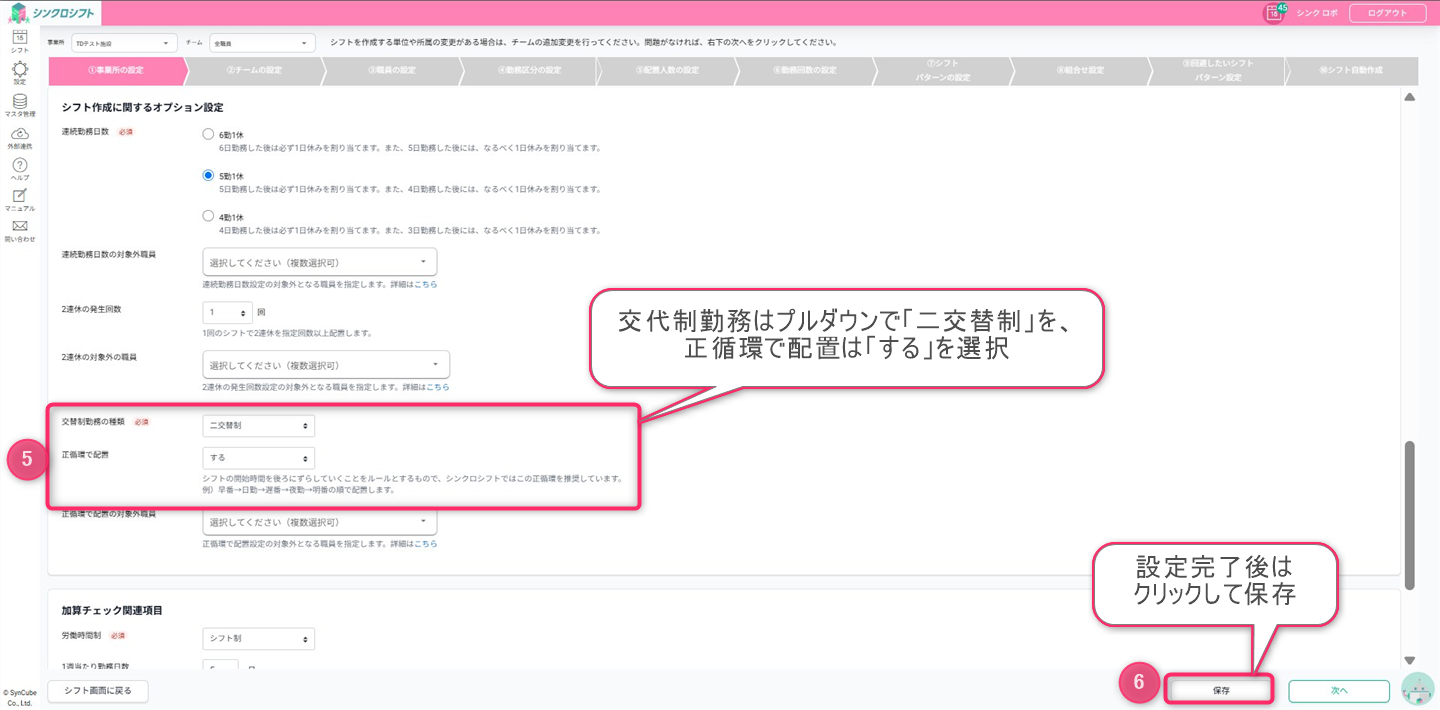Open 外部連携 cloud icon
1440x710 pixels.
pyautogui.click(x=19, y=134)
